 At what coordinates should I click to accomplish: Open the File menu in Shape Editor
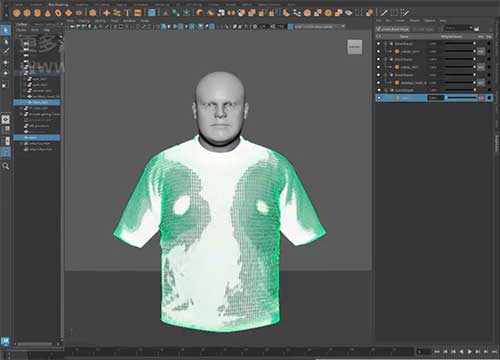click(379, 21)
